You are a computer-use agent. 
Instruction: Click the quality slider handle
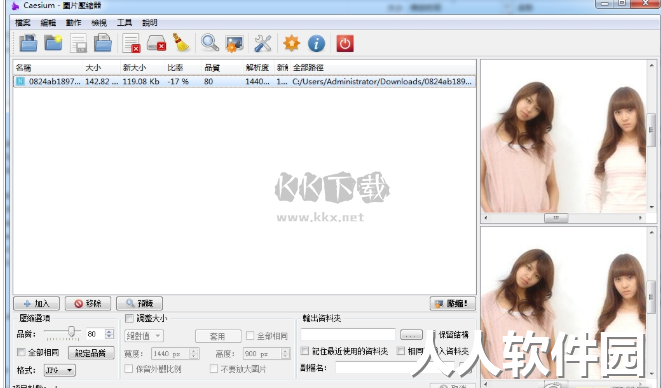72,331
